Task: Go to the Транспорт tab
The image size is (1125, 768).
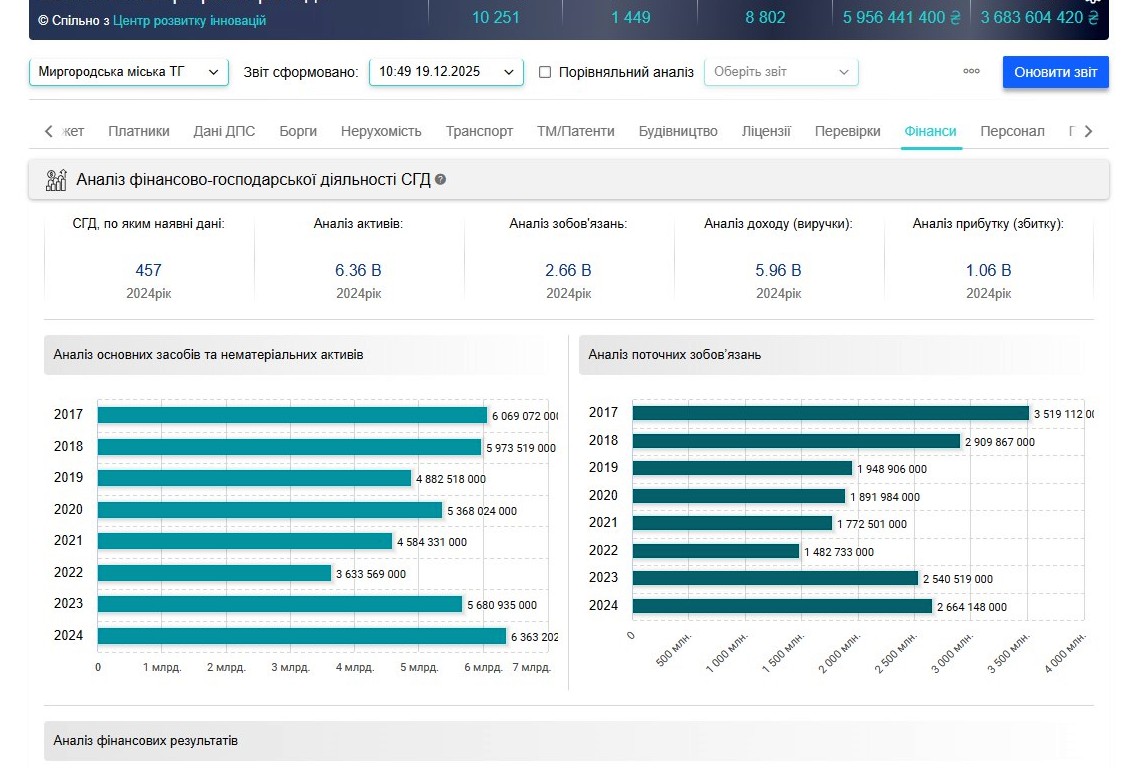Action: click(479, 131)
